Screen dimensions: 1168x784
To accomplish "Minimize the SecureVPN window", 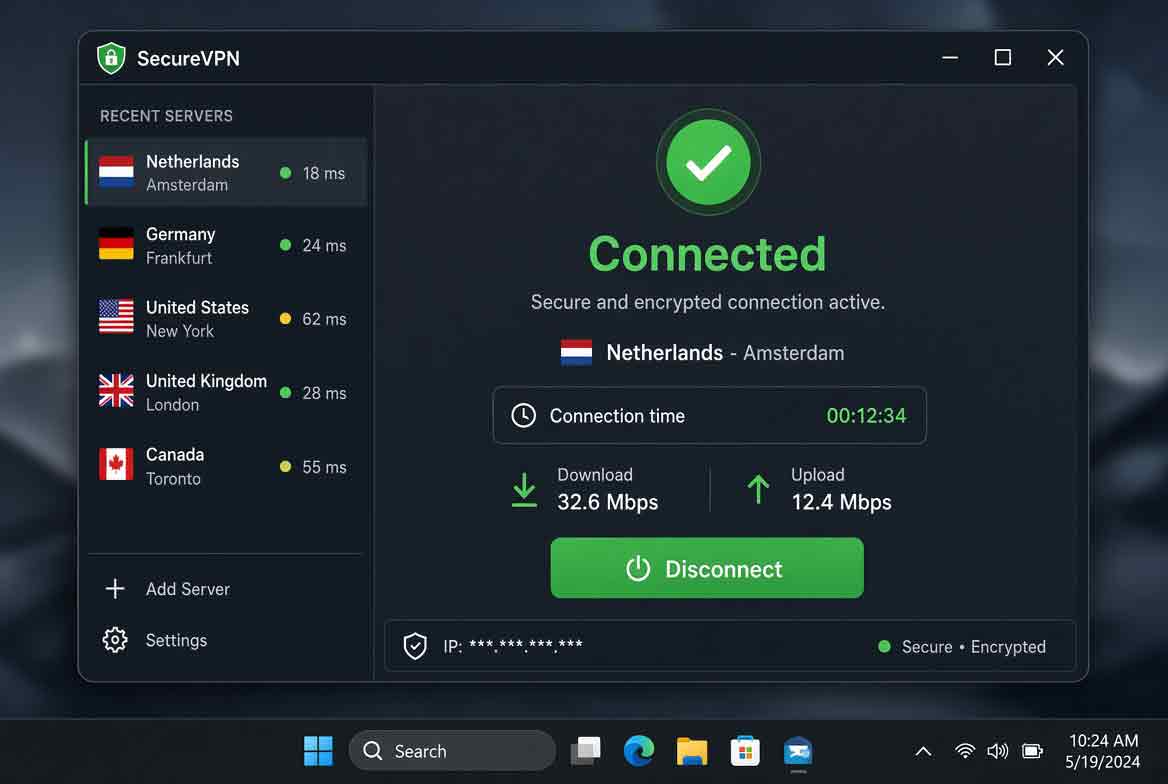I will pos(950,57).
